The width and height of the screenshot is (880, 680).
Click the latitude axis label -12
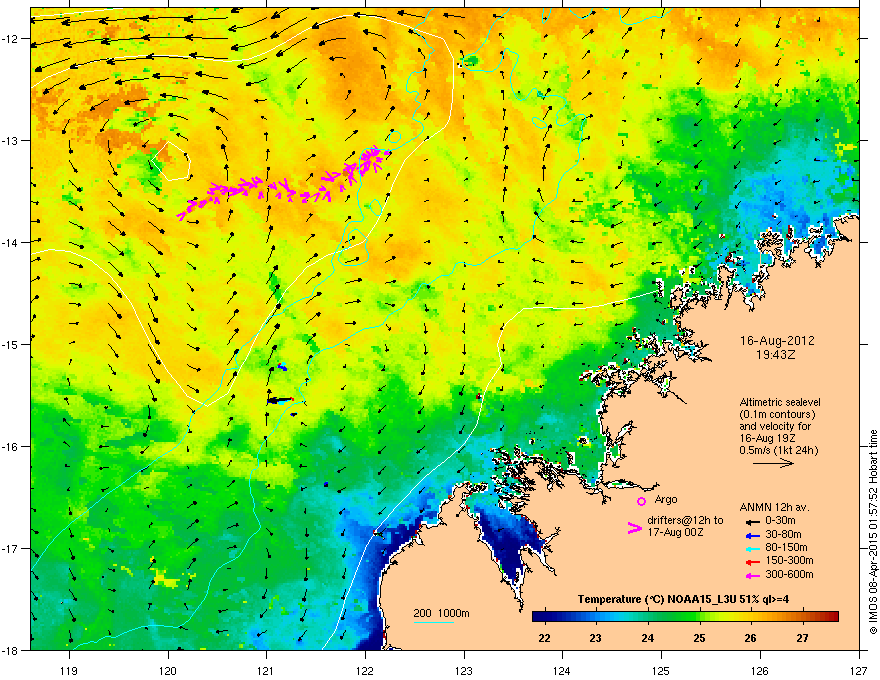pyautogui.click(x=11, y=39)
